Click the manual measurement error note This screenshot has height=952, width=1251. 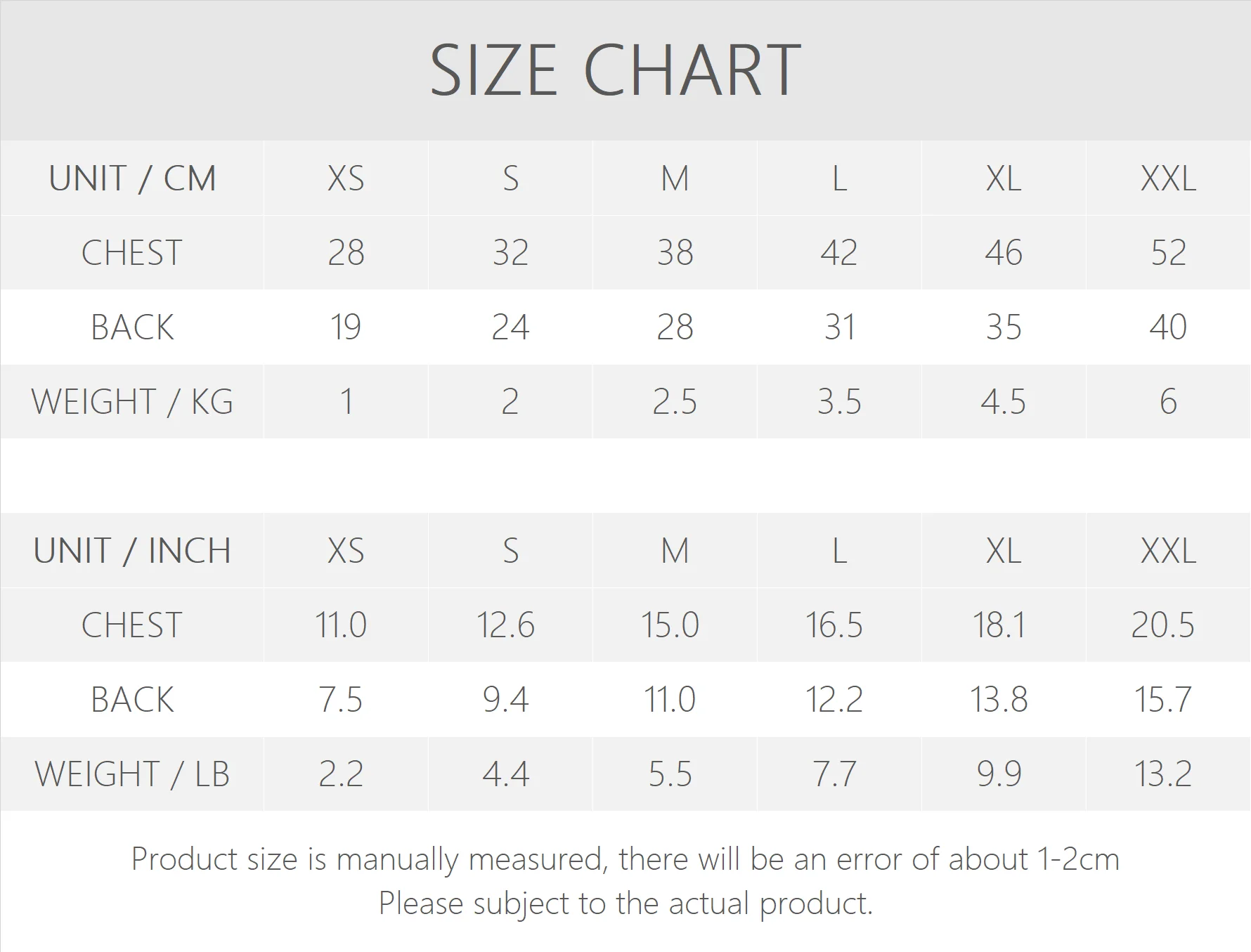pos(625,859)
